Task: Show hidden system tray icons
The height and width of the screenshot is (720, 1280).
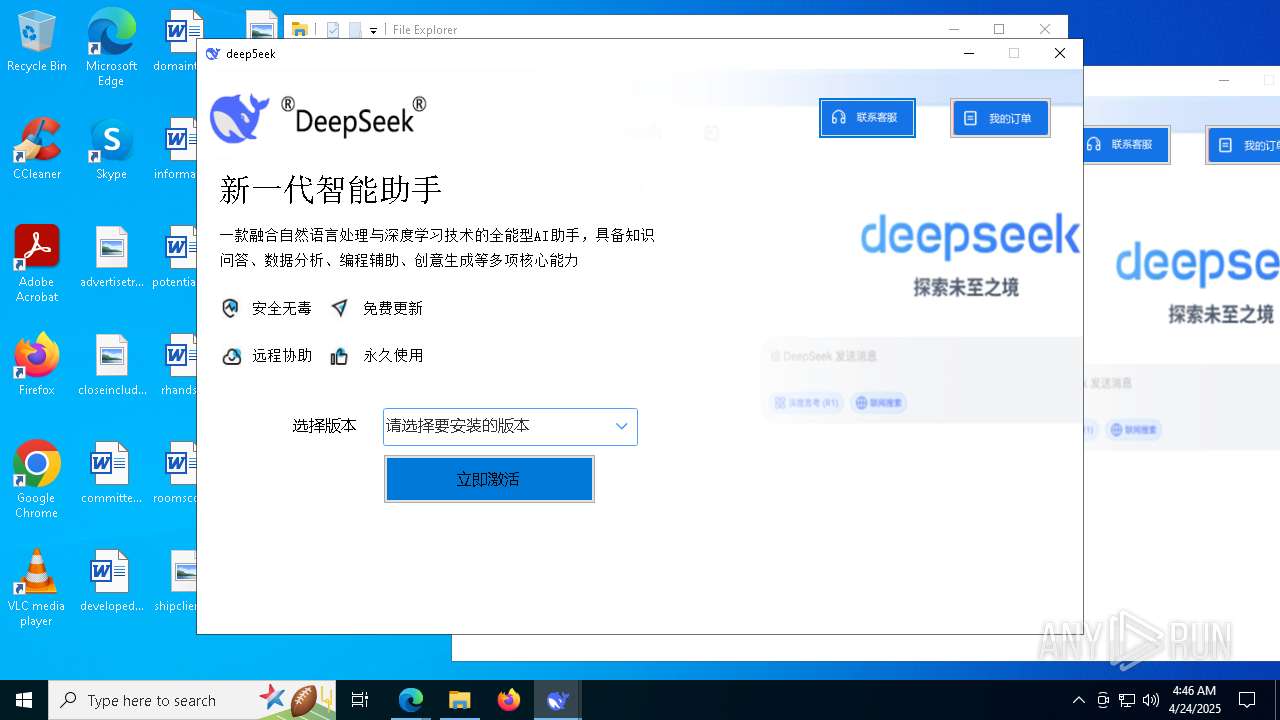Action: tap(1078, 700)
